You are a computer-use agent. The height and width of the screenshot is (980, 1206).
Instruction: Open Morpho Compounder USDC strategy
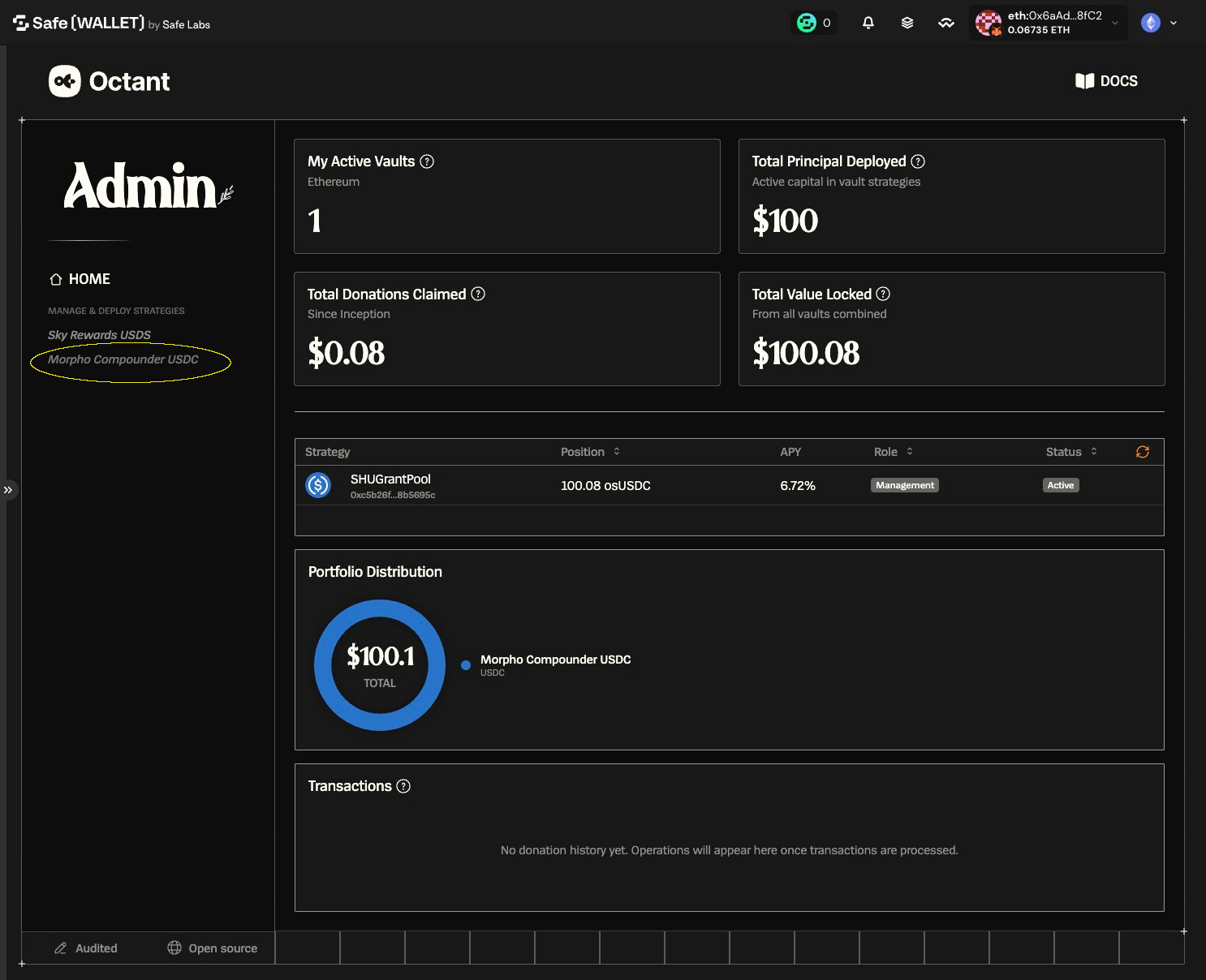123,359
